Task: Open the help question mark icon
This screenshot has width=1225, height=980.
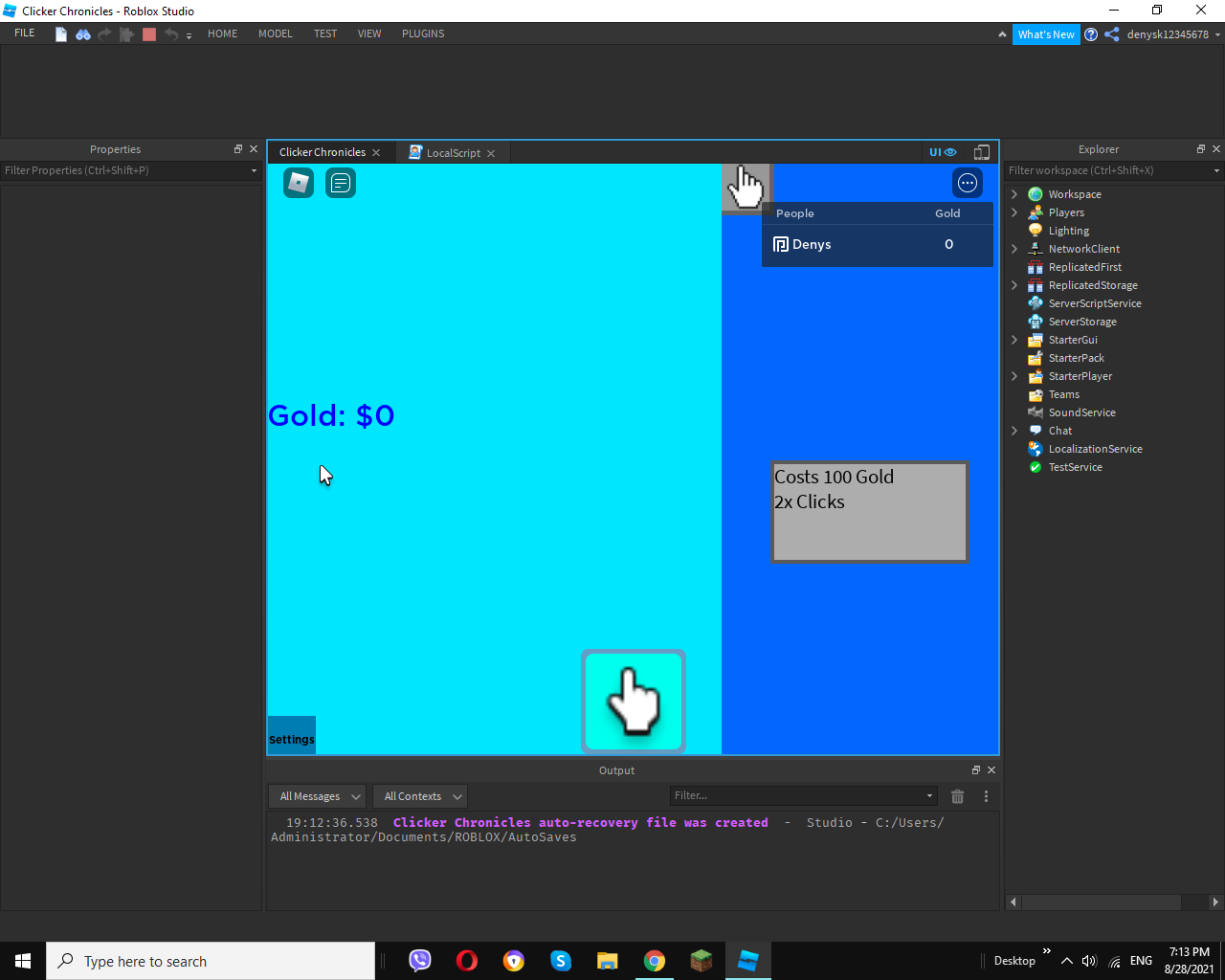Action: tap(1091, 34)
